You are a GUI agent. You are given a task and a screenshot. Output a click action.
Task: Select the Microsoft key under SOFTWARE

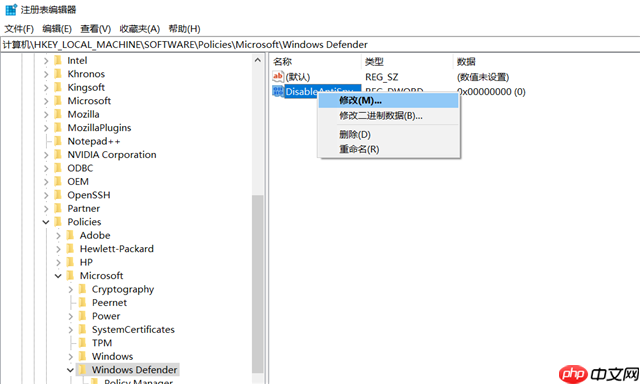89,101
